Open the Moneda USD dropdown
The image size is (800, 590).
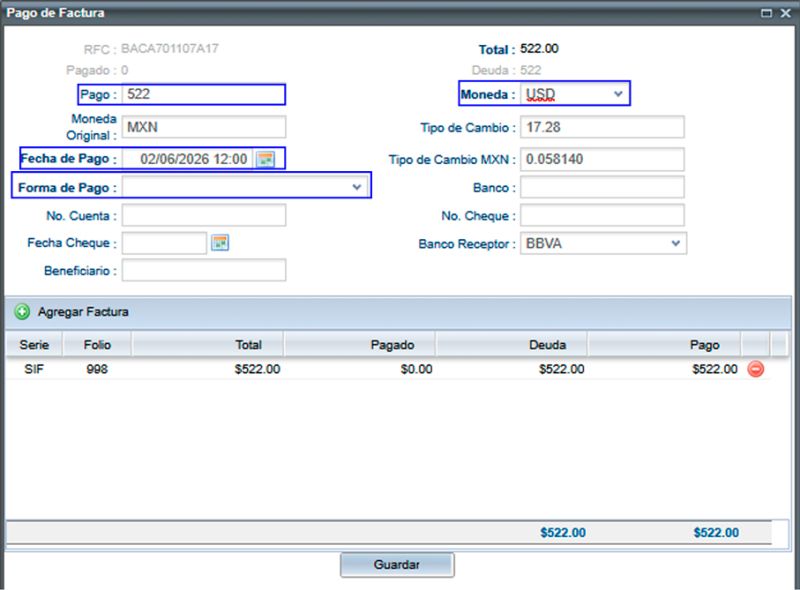point(618,94)
